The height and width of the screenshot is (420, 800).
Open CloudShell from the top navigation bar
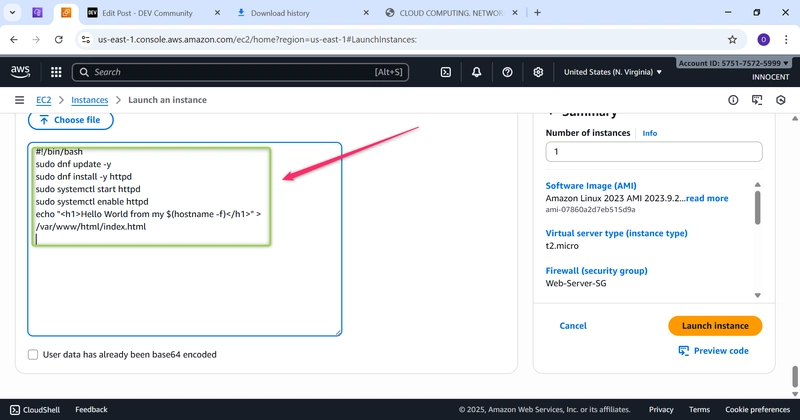coord(446,72)
